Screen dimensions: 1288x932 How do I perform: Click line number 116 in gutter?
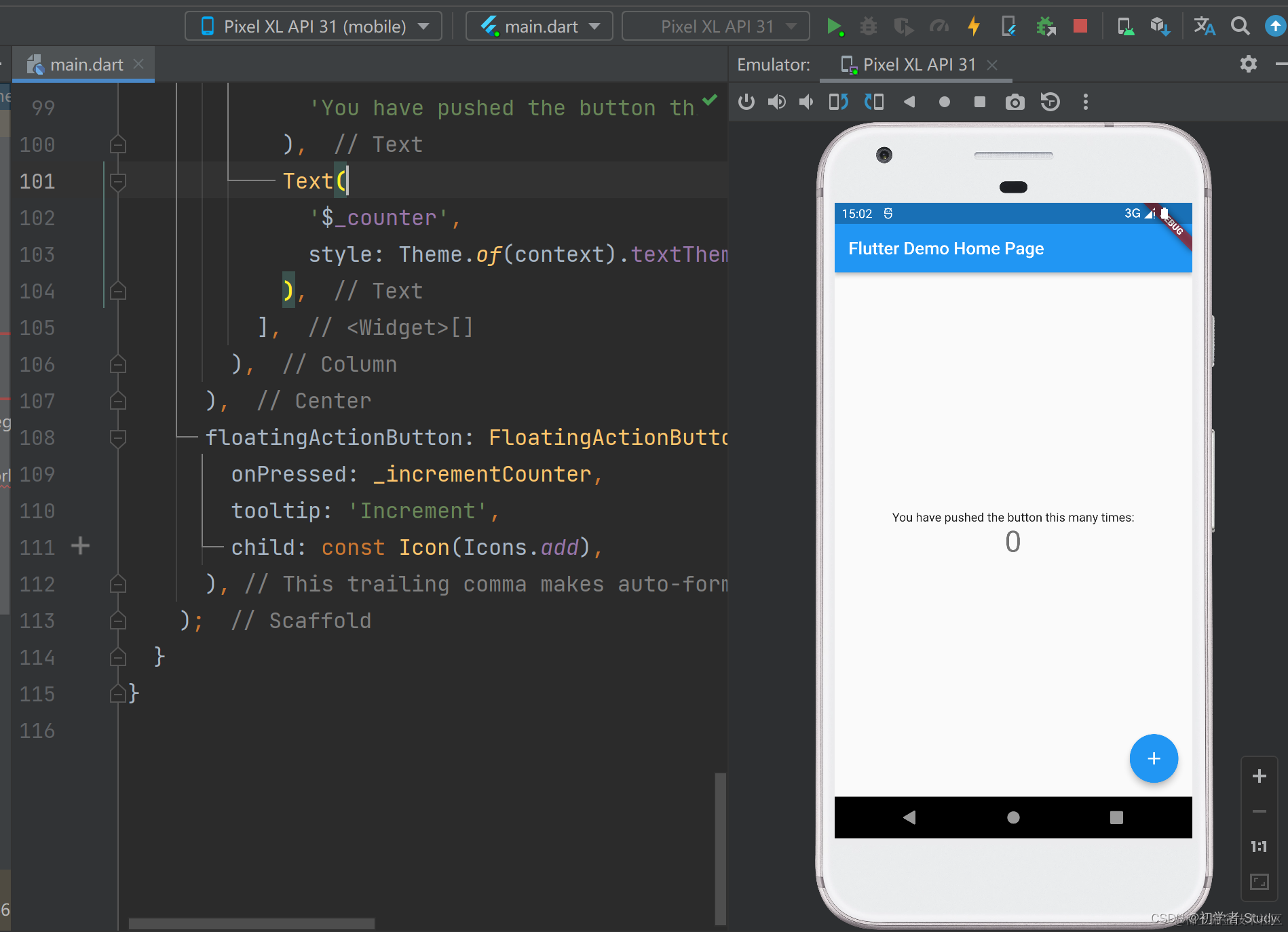click(x=37, y=731)
